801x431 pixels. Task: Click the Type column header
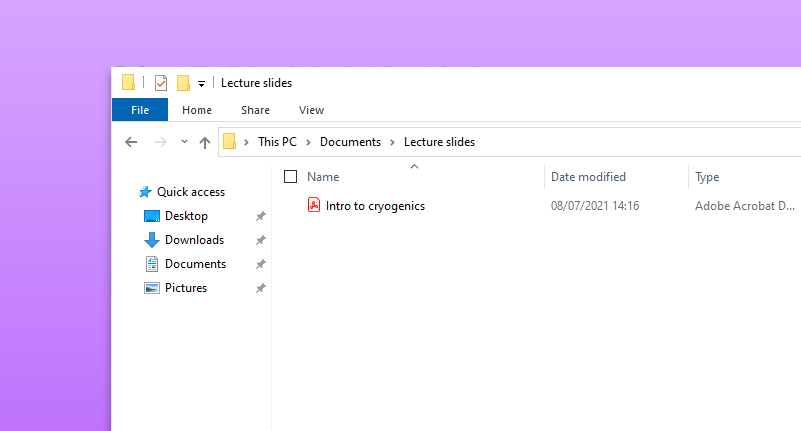pos(707,177)
